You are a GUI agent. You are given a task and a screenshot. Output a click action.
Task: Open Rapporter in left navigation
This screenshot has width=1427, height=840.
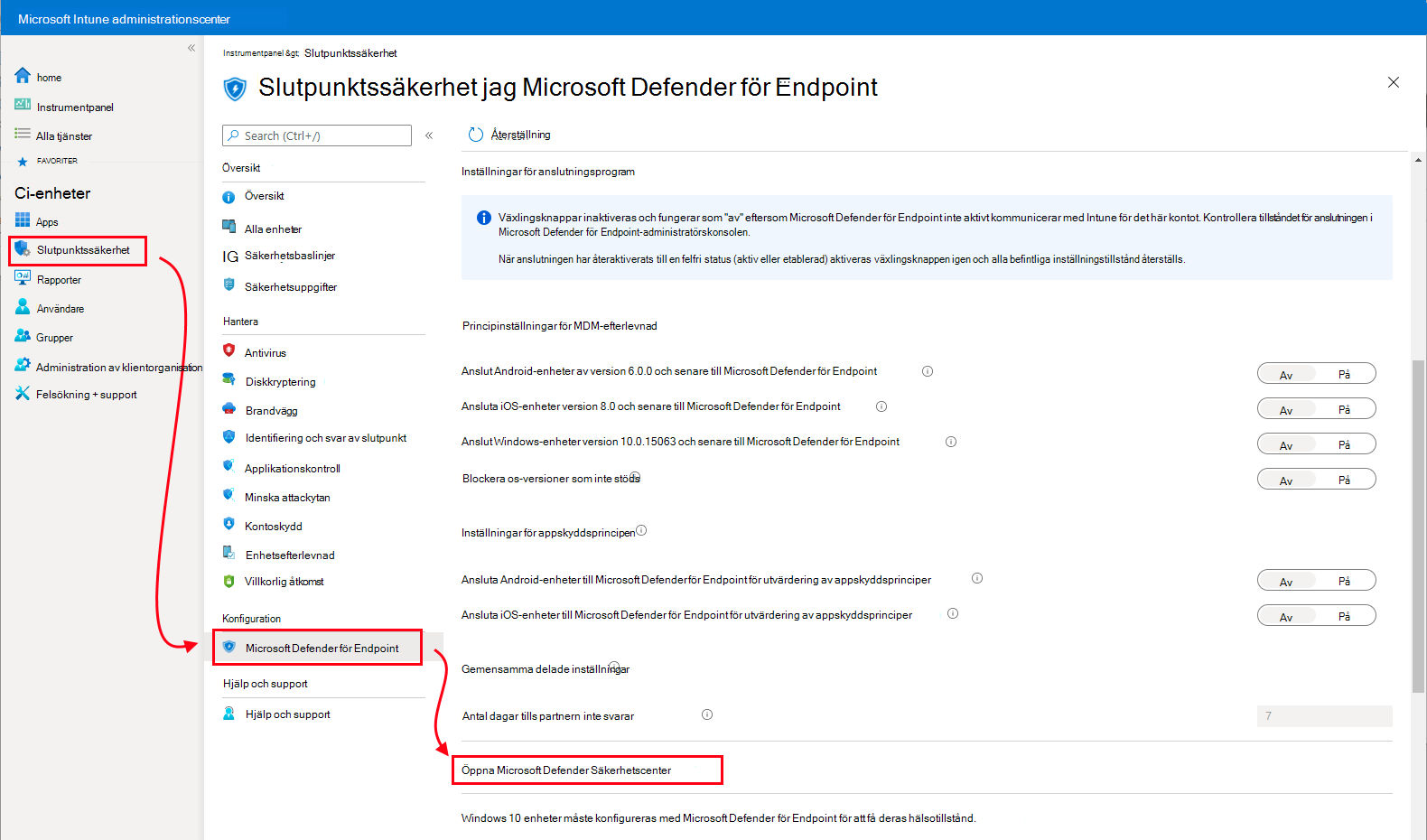pyautogui.click(x=59, y=280)
